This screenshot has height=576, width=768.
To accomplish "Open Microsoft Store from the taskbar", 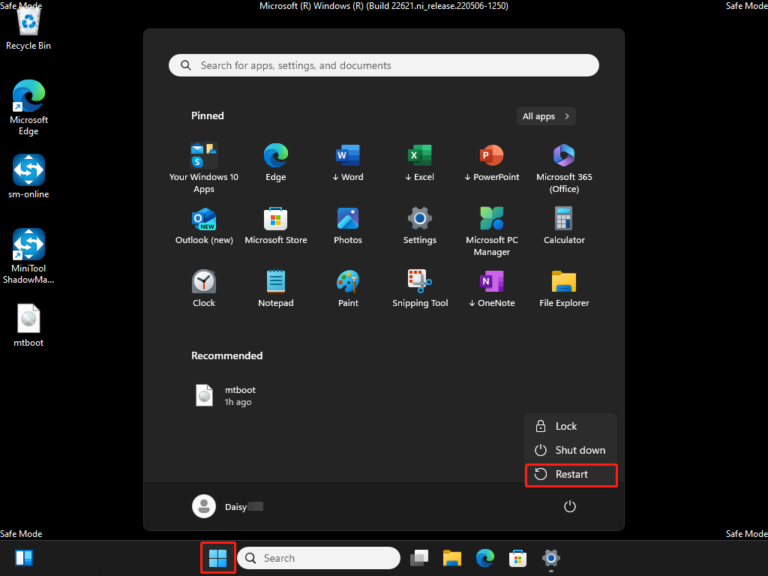I will [518, 557].
